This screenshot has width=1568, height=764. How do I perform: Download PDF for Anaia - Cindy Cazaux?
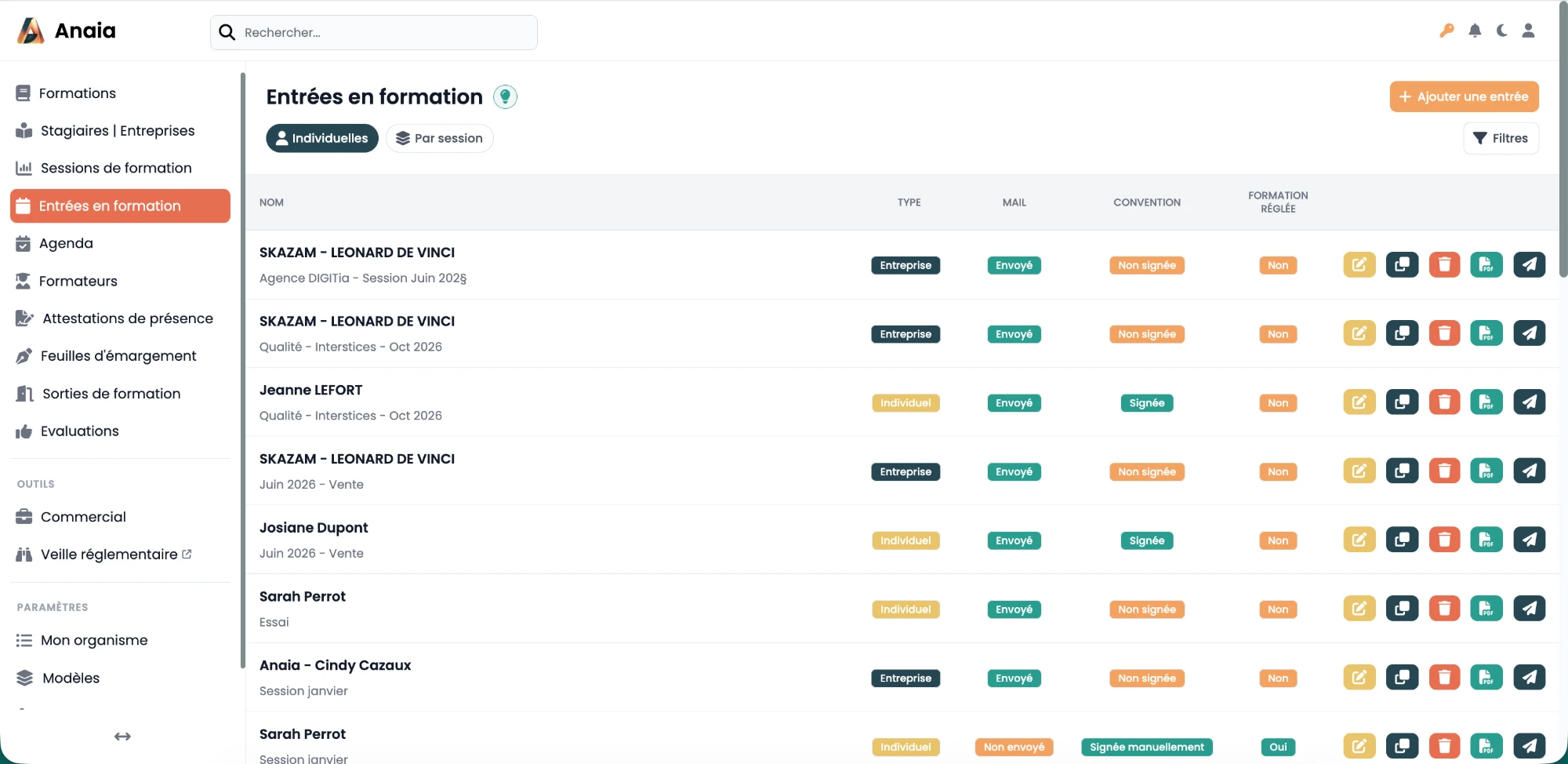pyautogui.click(x=1486, y=678)
